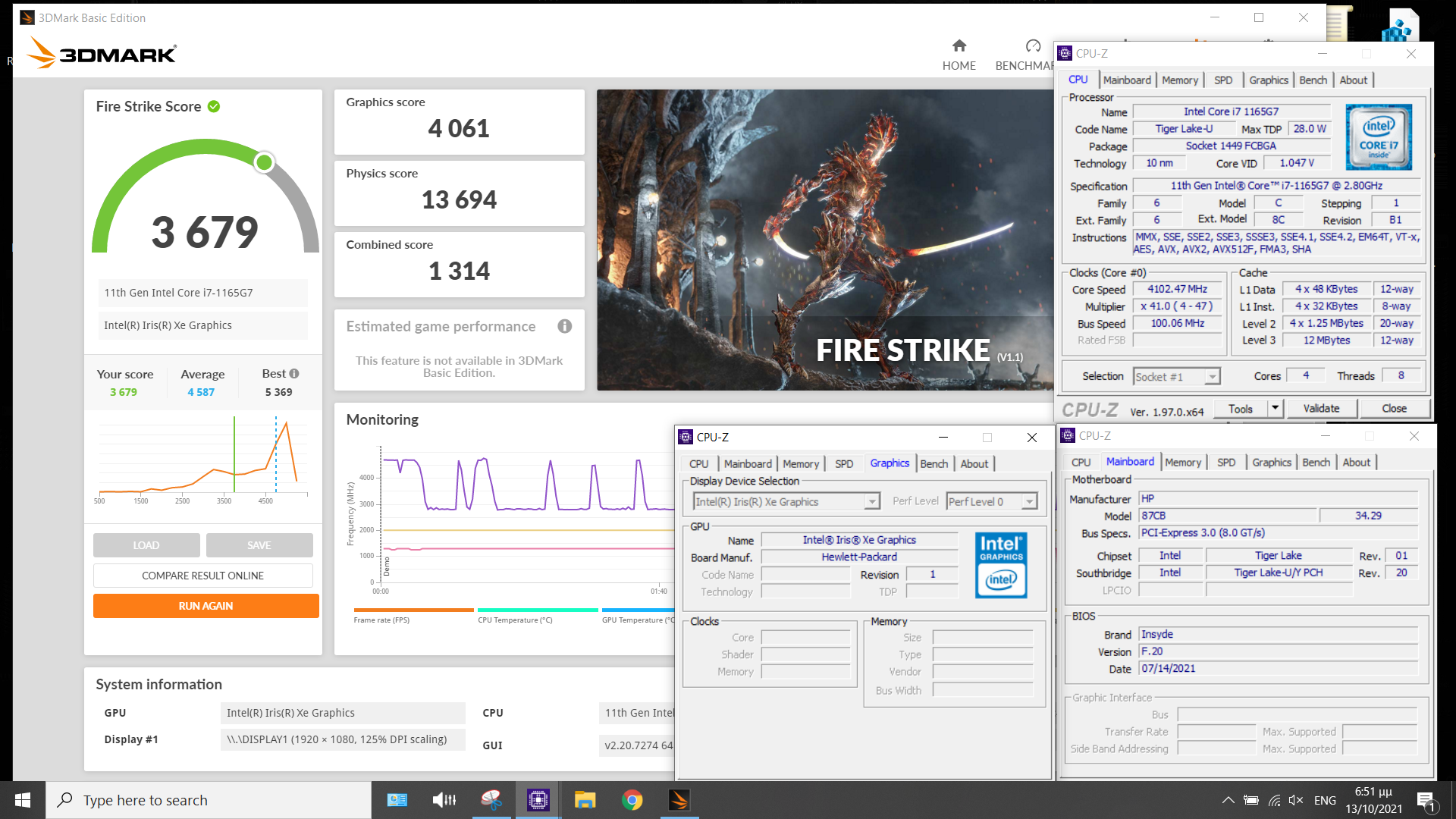Open Bench tab in CPU window
This screenshot has width=1456, height=819.
(x=1313, y=80)
